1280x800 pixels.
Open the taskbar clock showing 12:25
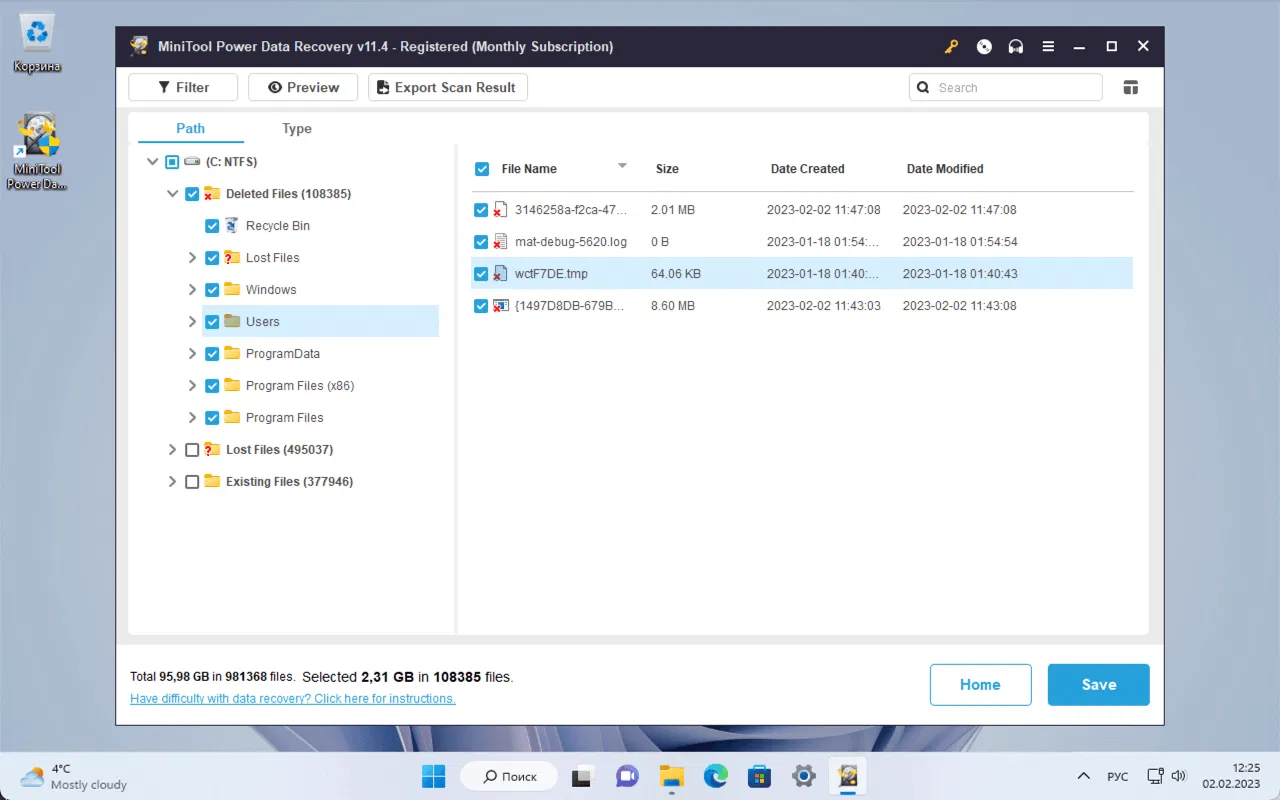click(x=1231, y=776)
